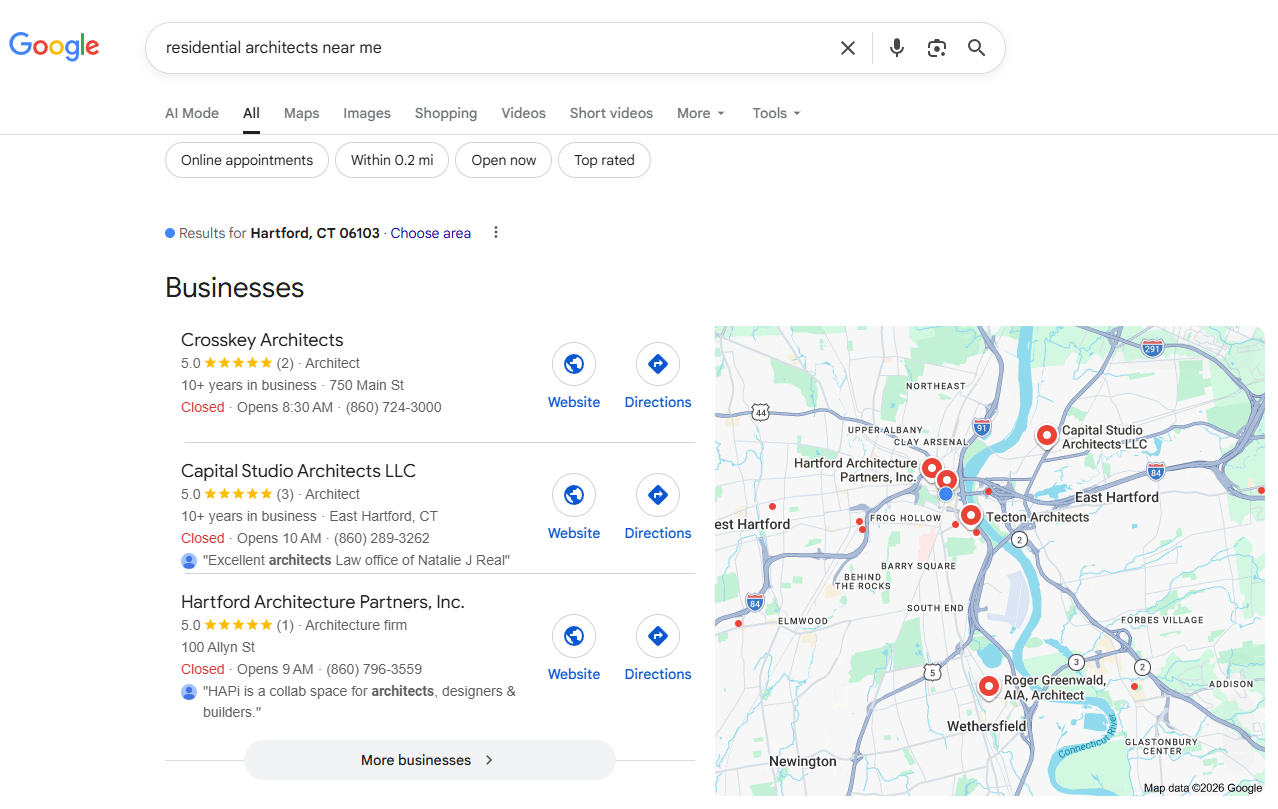
Task: Enable the Top rated filter
Action: pos(604,160)
